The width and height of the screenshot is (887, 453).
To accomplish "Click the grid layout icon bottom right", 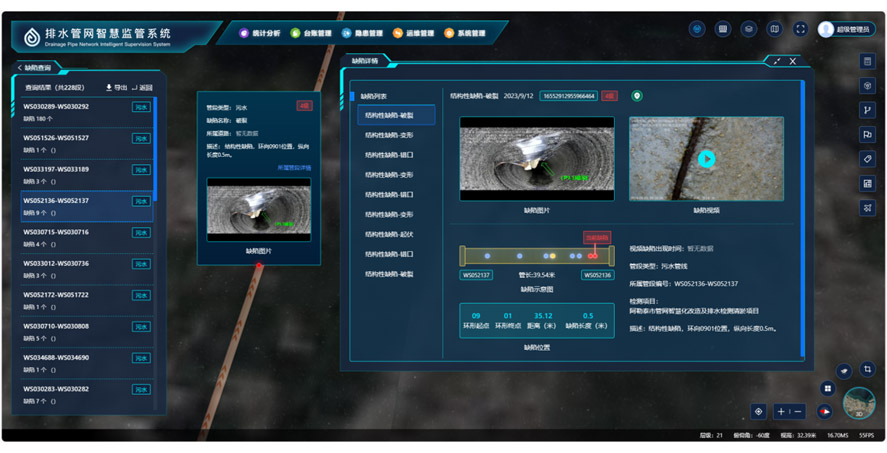I will click(x=828, y=389).
